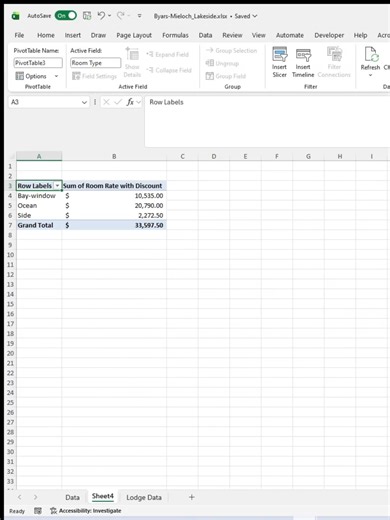This screenshot has height=520, width=390.
Task: Open the Review tab
Action: (232, 35)
